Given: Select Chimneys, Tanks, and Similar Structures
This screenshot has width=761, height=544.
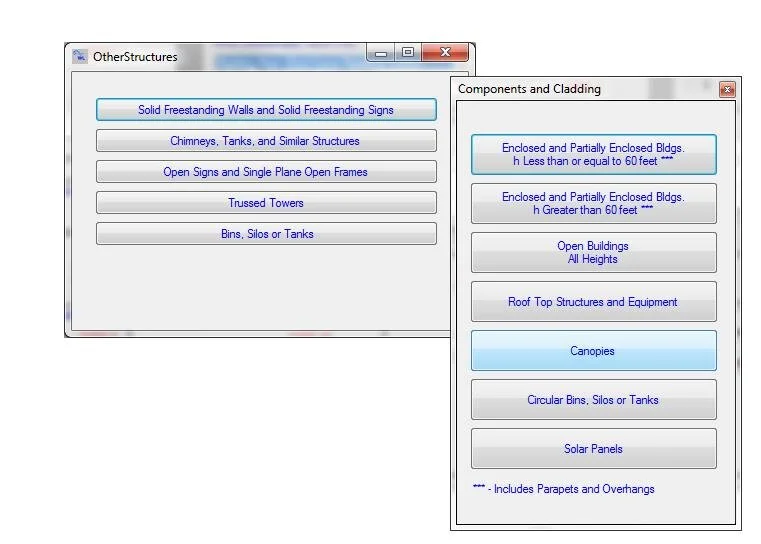Looking at the screenshot, I should 266,141.
